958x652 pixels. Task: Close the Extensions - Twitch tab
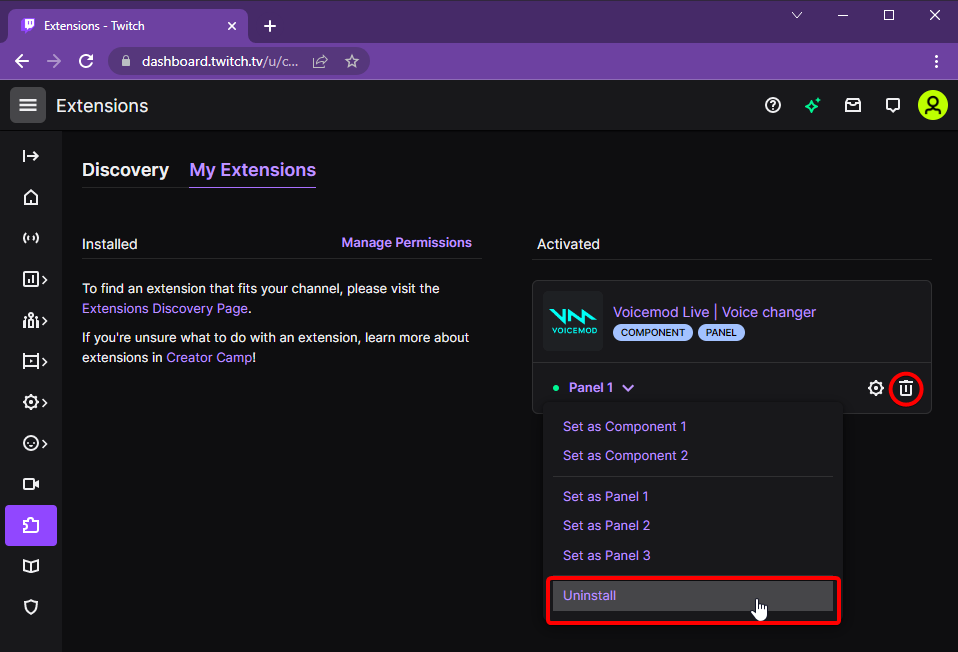(x=232, y=26)
